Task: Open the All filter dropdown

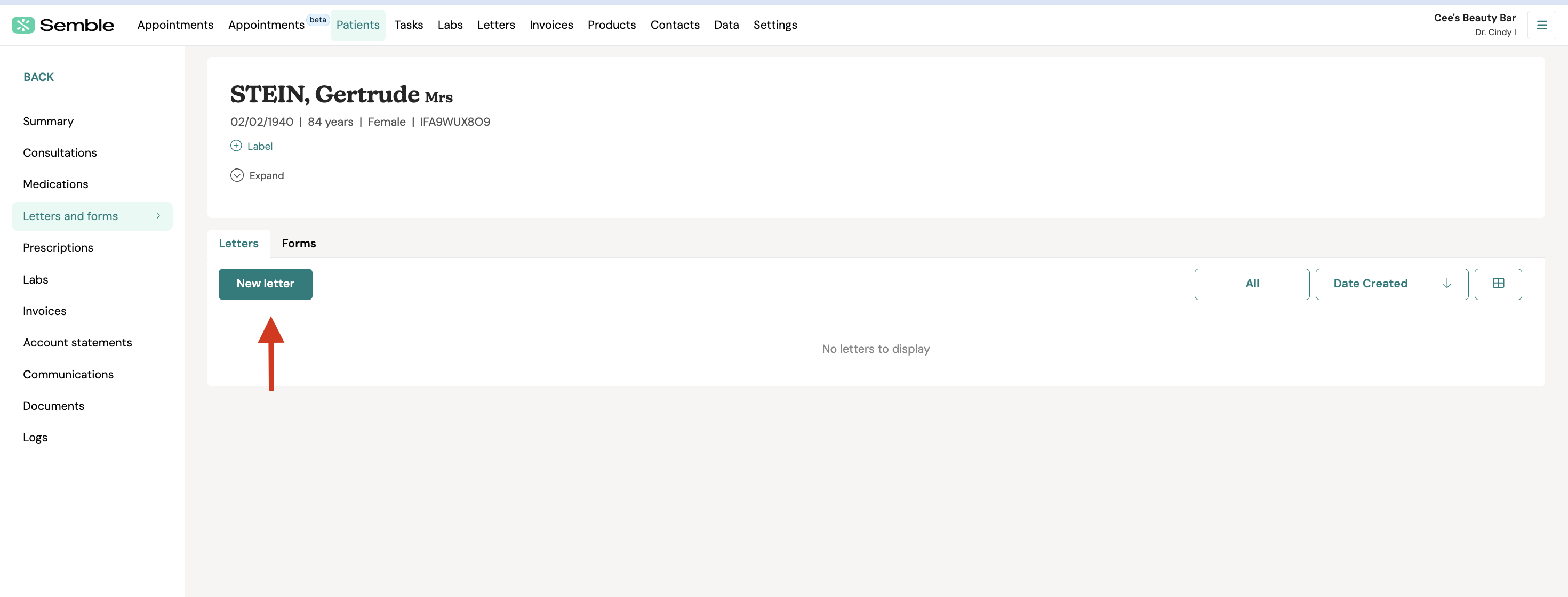Action: click(x=1252, y=284)
